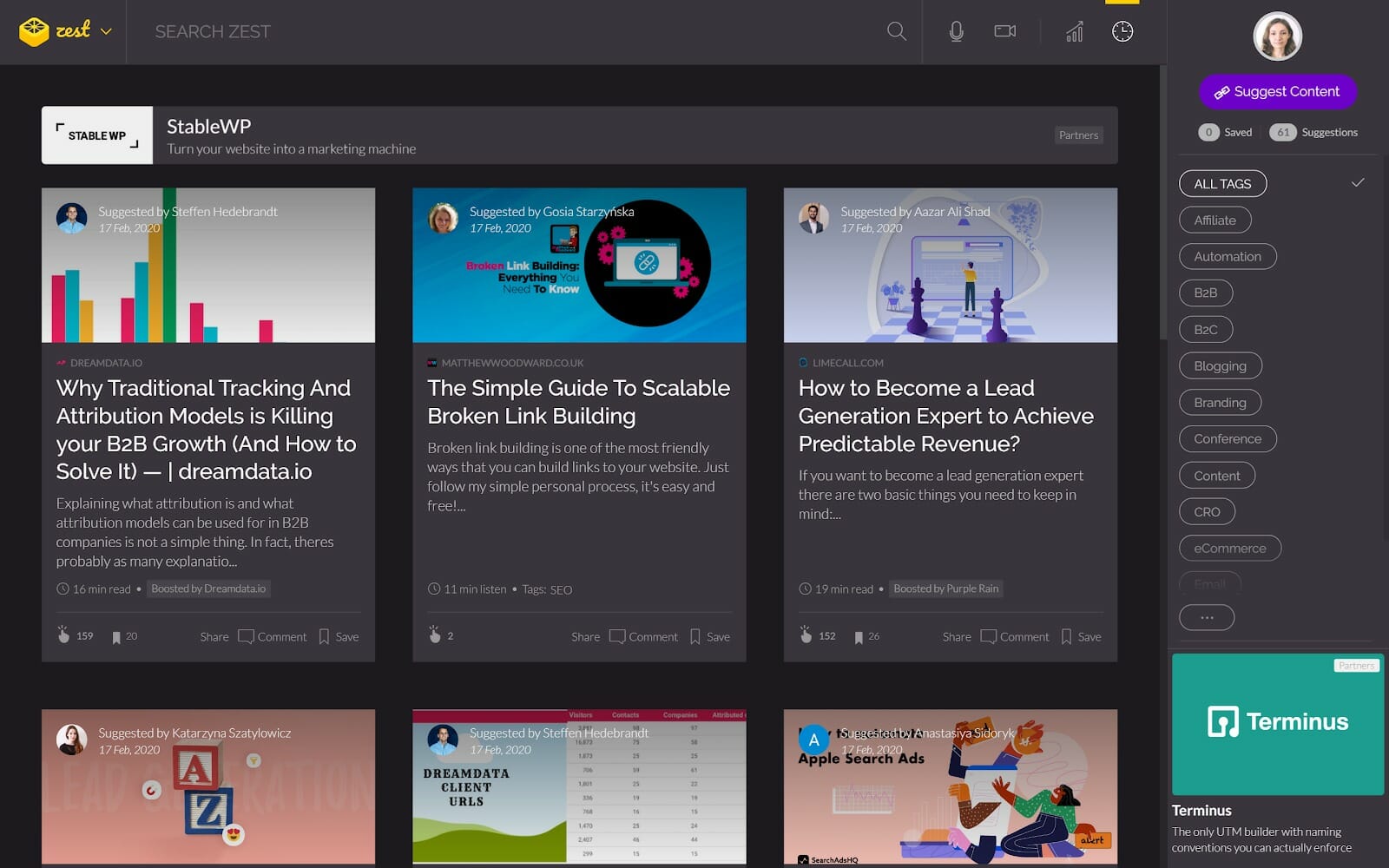The width and height of the screenshot is (1389, 868).
Task: Clap for the Lead Generation Expert article
Action: click(x=806, y=635)
